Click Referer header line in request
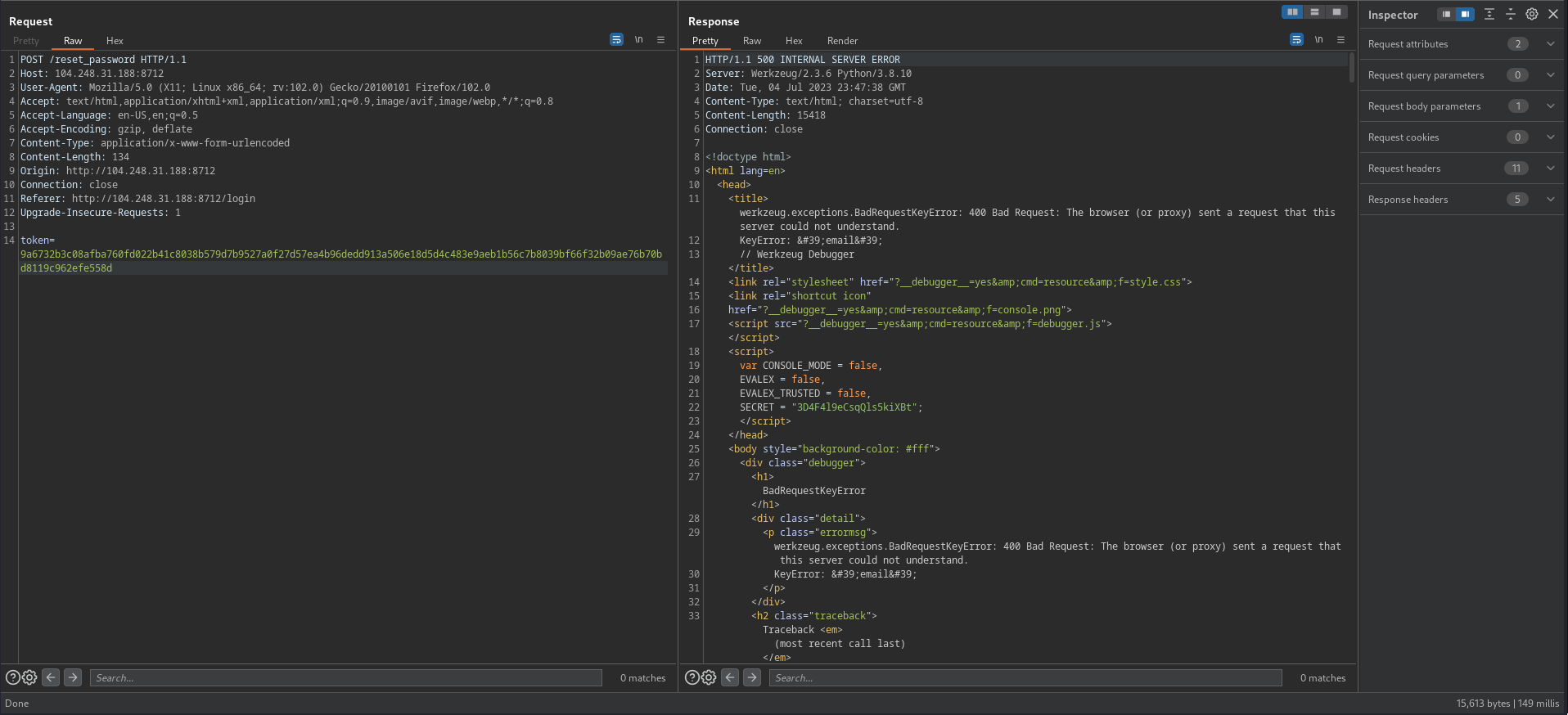Viewport: 1568px width, 715px height. tap(137, 199)
